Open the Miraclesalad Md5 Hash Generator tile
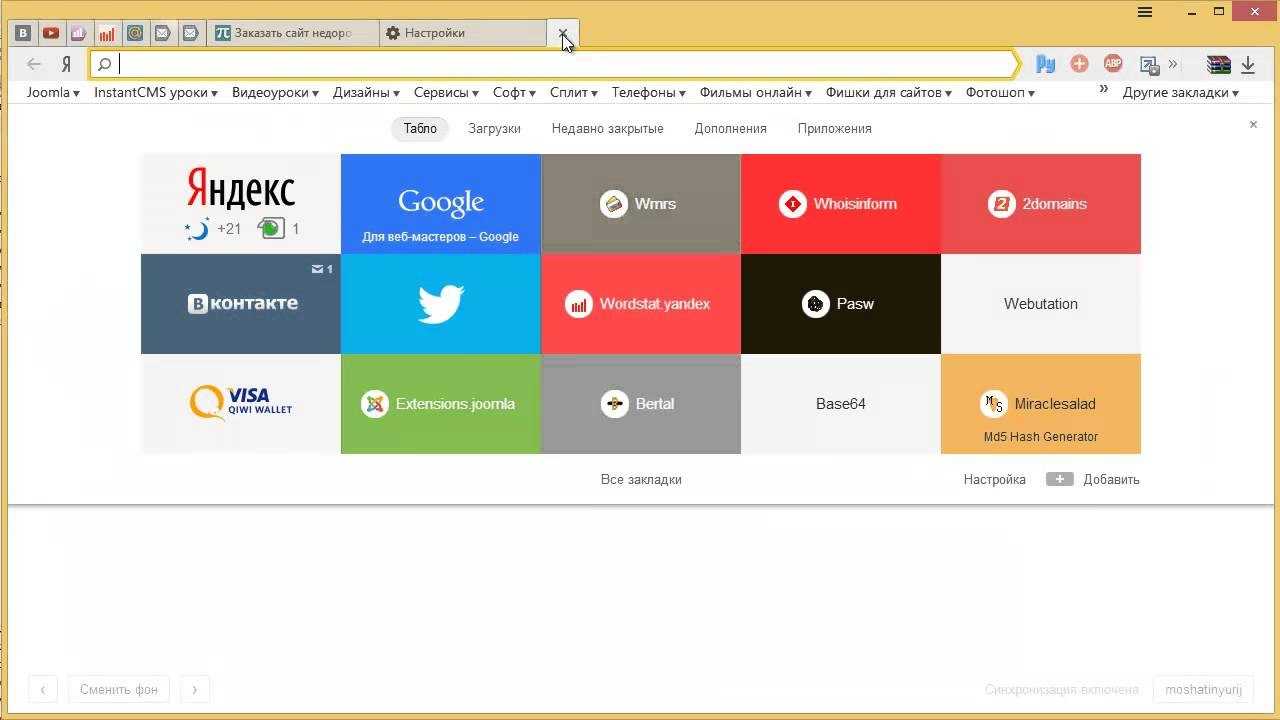1280x720 pixels. [x=1041, y=404]
